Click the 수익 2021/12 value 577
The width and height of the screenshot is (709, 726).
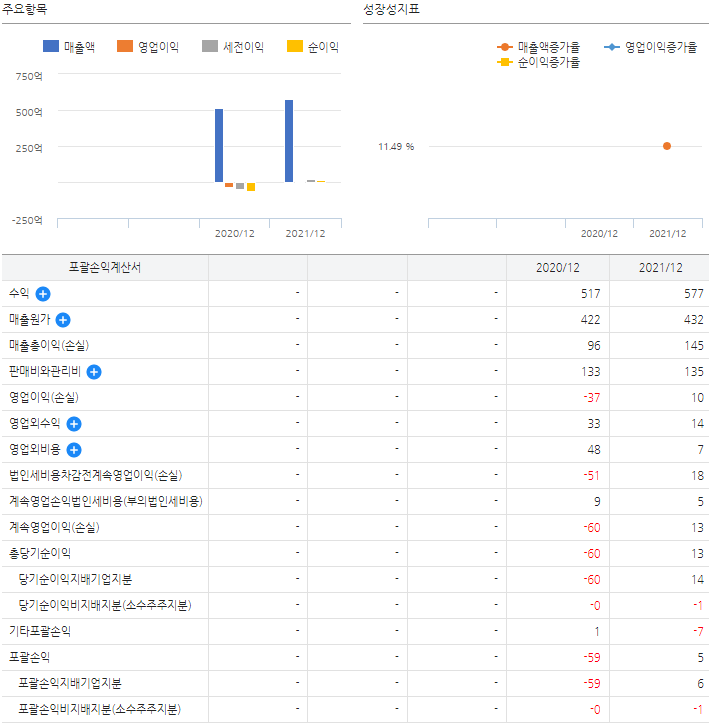click(694, 294)
